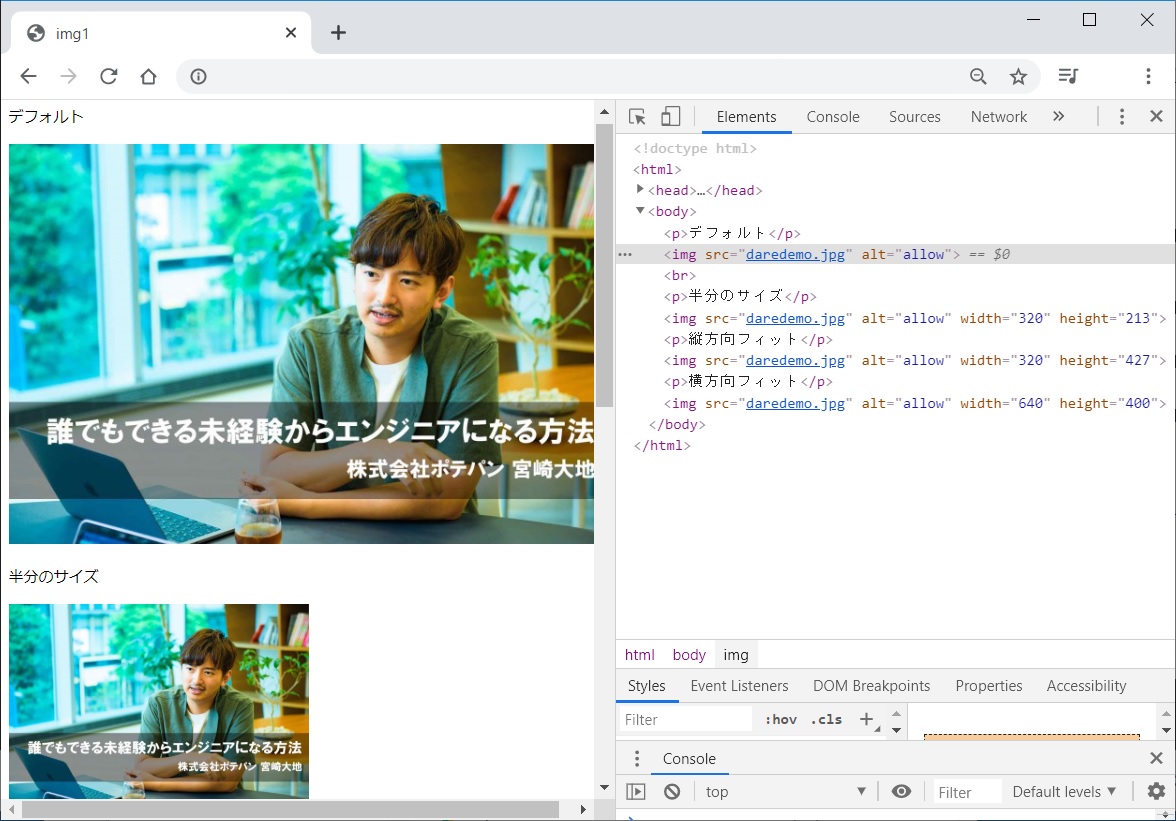This screenshot has width=1176, height=821.
Task: Open the ellipsis actions for selected node
Action: (x=625, y=255)
